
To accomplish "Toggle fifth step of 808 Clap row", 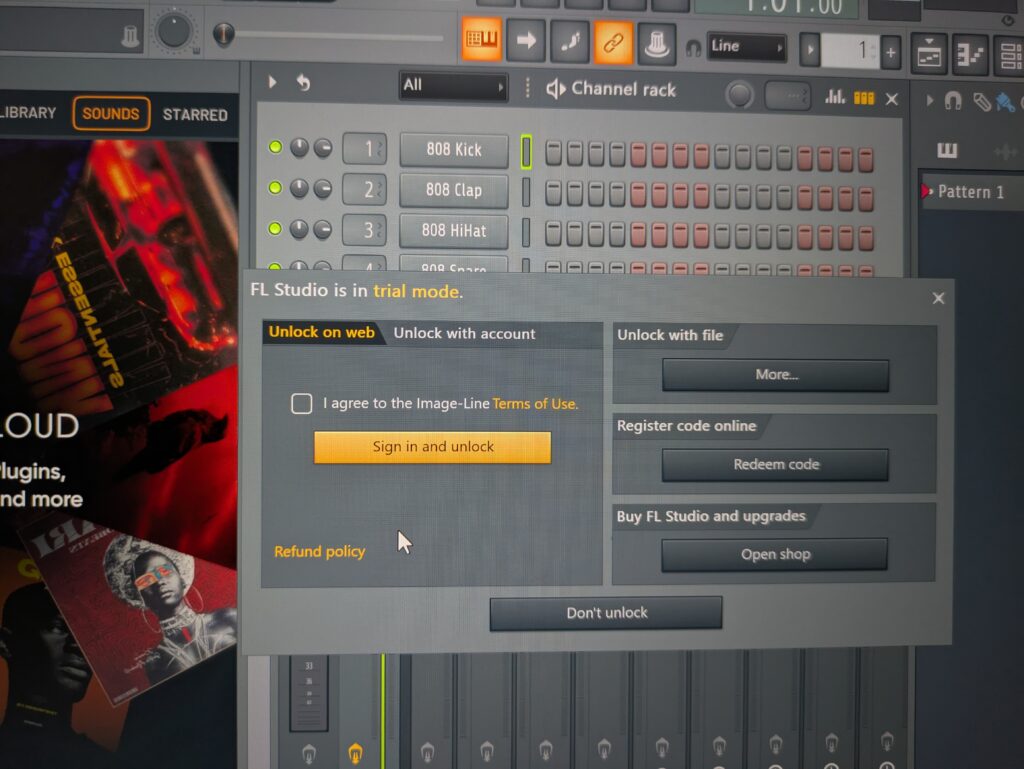I will [638, 195].
